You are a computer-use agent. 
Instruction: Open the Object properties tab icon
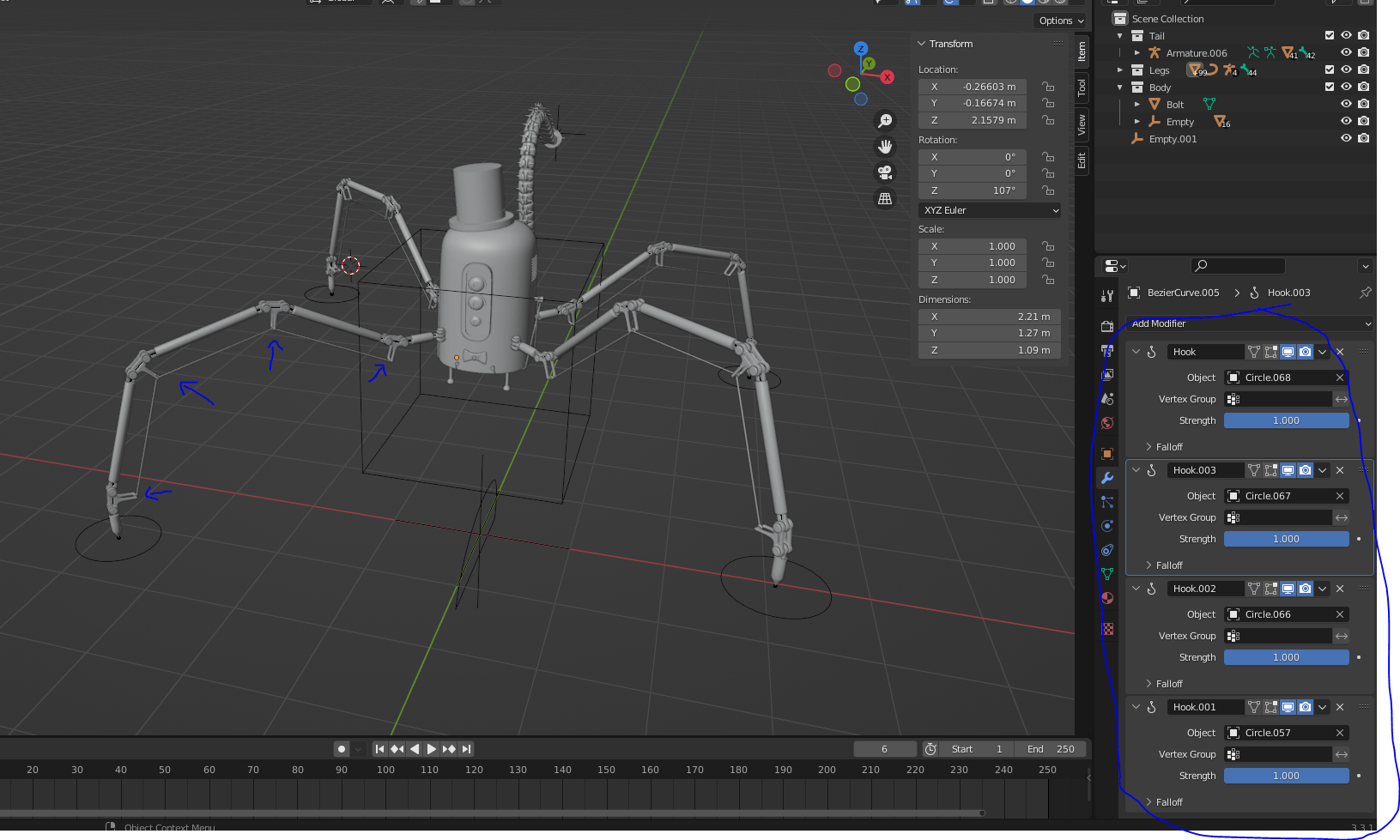point(1107,454)
